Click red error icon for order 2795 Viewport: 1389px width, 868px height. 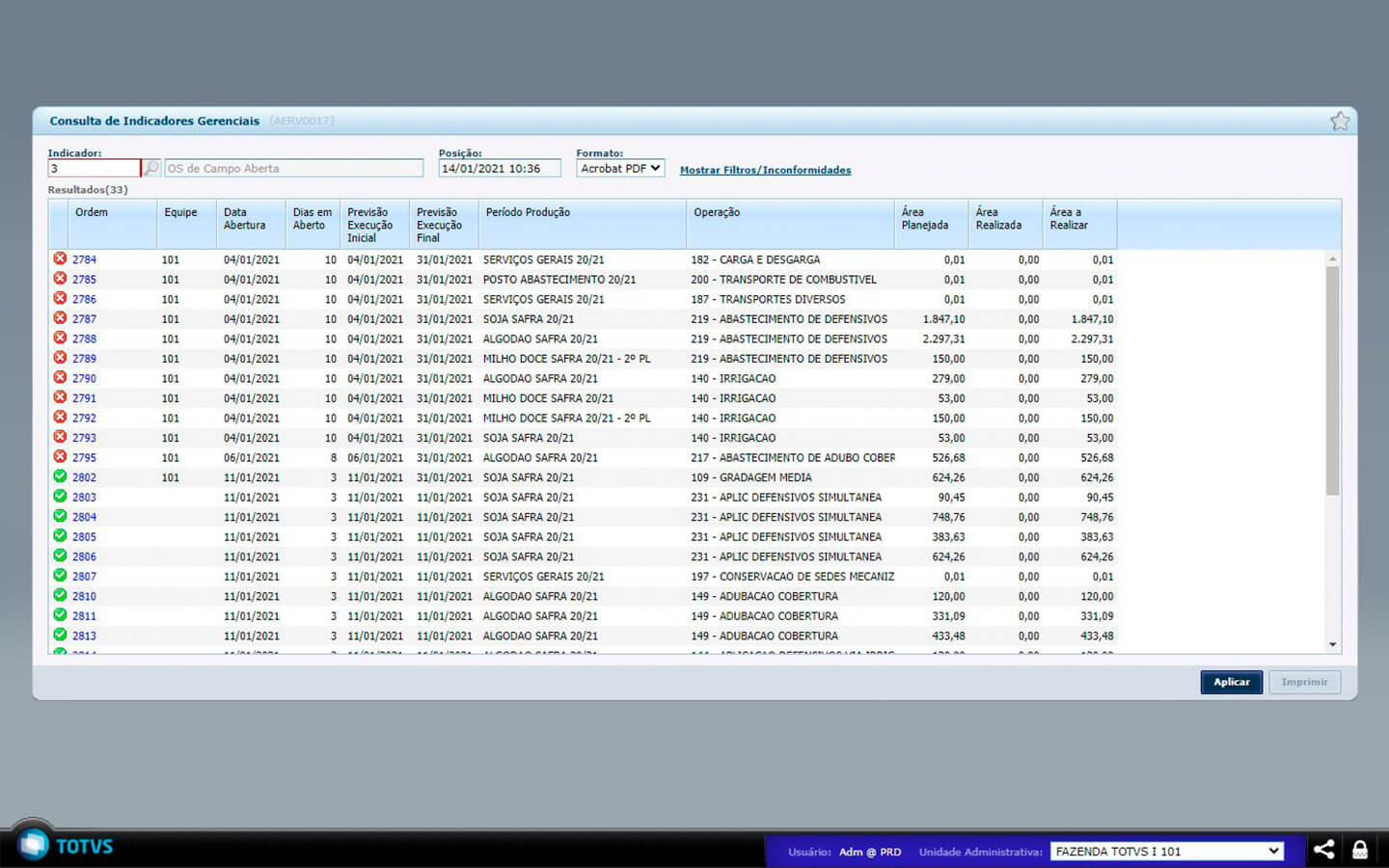60,457
